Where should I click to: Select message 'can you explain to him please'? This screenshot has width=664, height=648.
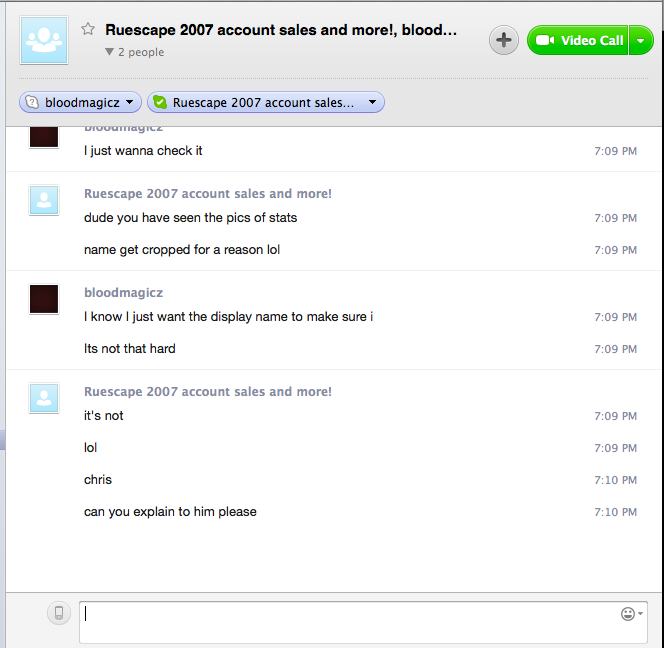pos(170,512)
